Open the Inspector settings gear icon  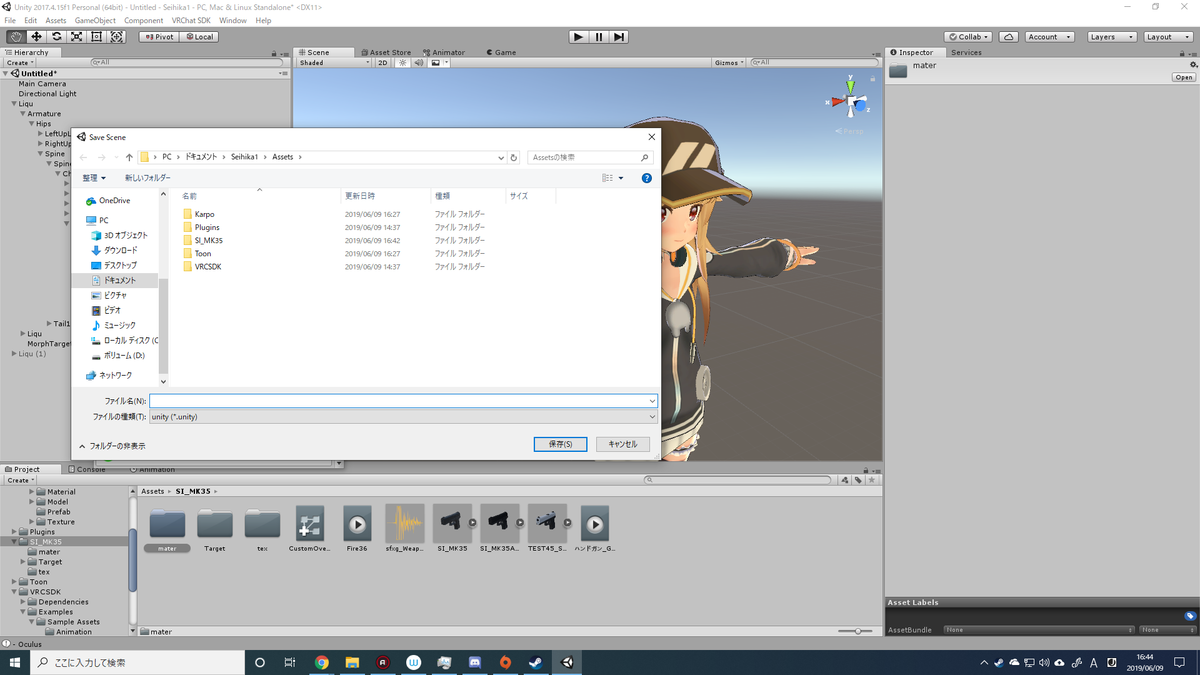point(1193,64)
